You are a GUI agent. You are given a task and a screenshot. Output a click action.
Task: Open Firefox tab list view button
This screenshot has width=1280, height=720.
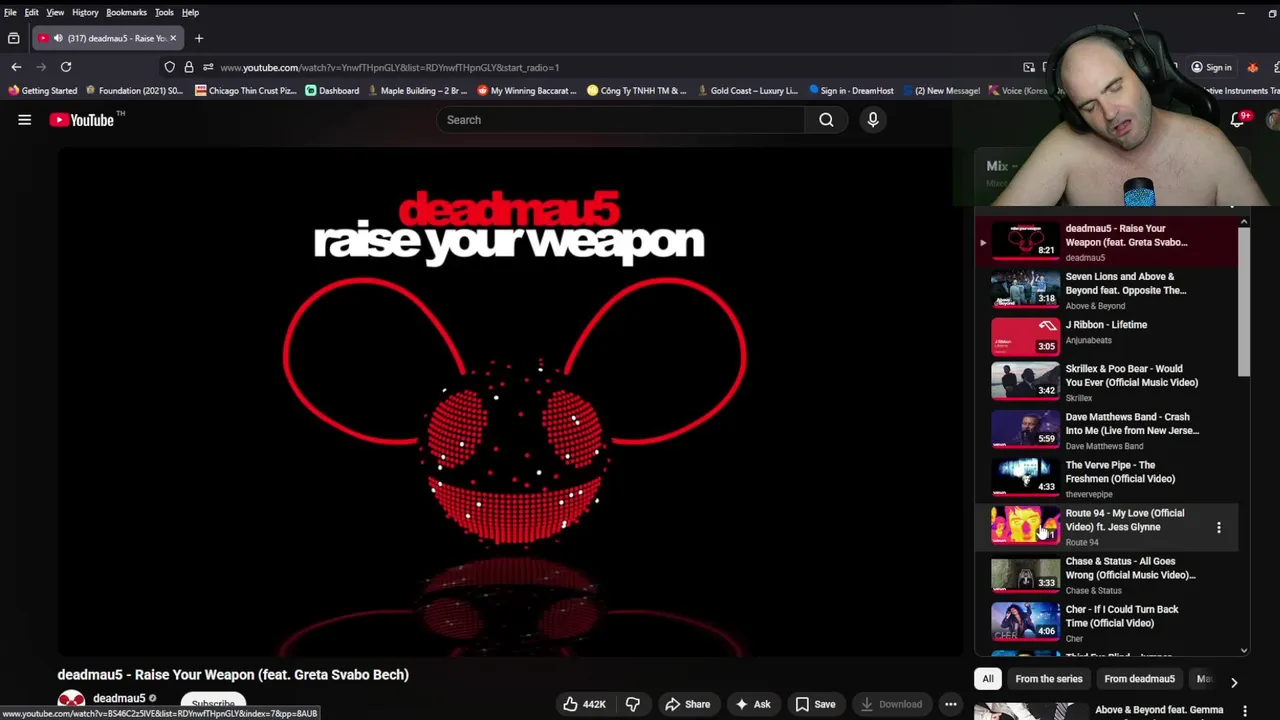point(14,38)
